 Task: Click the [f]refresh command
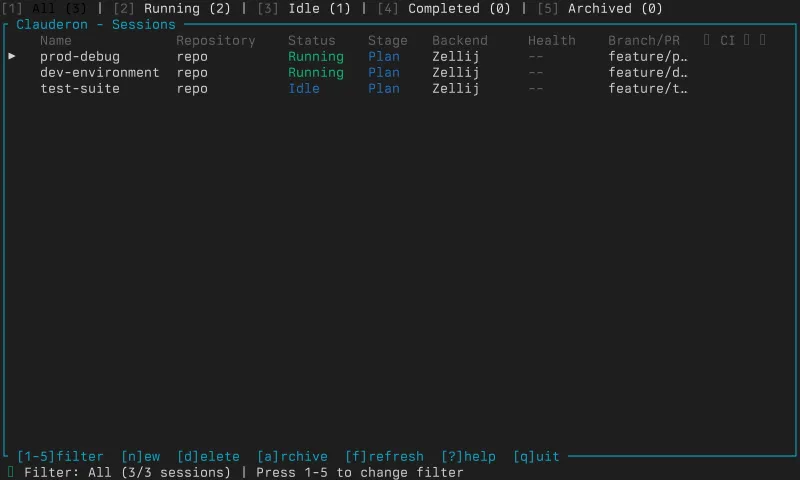pyautogui.click(x=384, y=456)
